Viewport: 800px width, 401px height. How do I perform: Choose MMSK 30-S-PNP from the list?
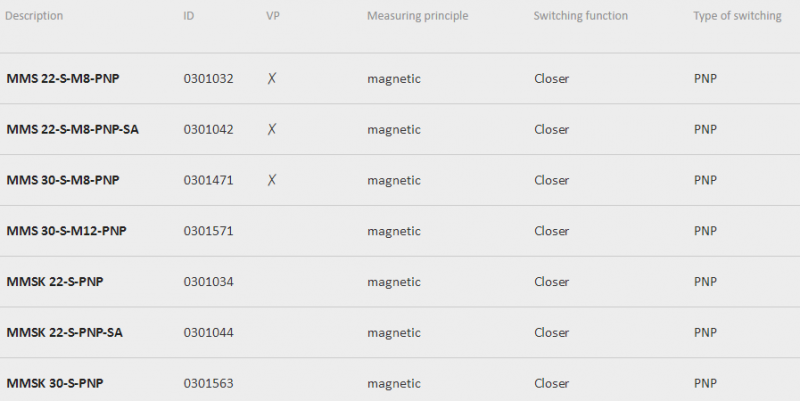click(55, 383)
